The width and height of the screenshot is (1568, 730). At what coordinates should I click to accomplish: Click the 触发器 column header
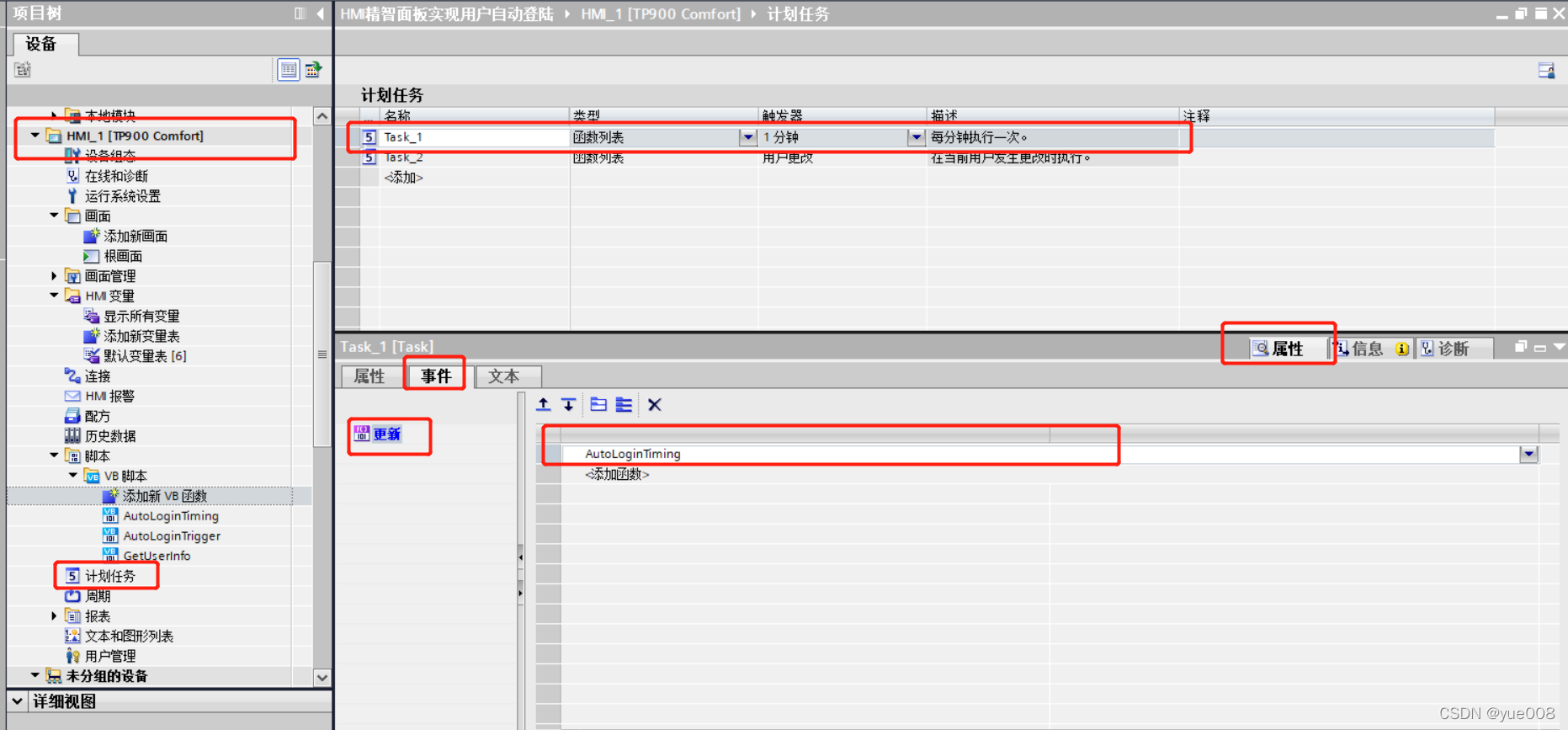coord(842,115)
